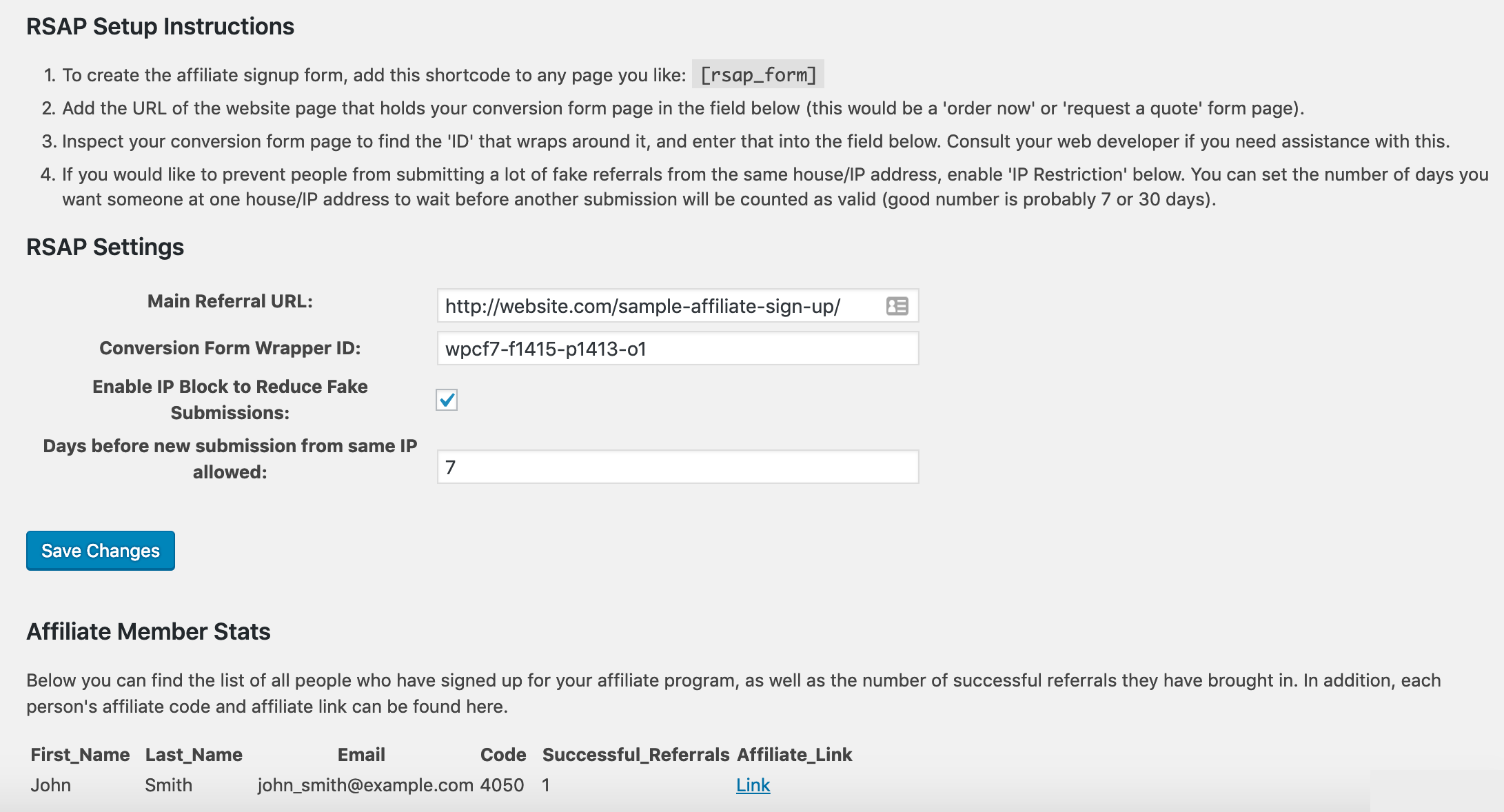Screen dimensions: 1504x812
Task: Click the Save Changes button
Action: pos(101,551)
